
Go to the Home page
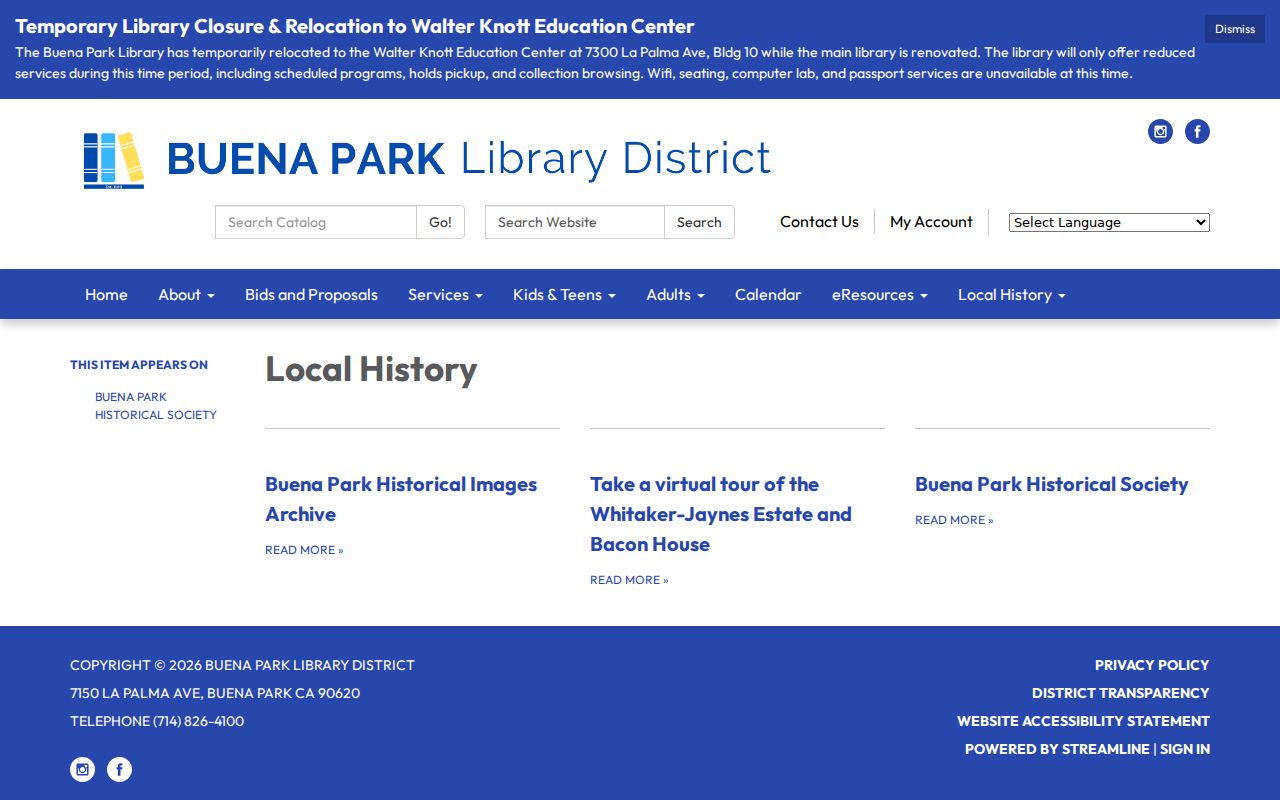[x=106, y=294]
